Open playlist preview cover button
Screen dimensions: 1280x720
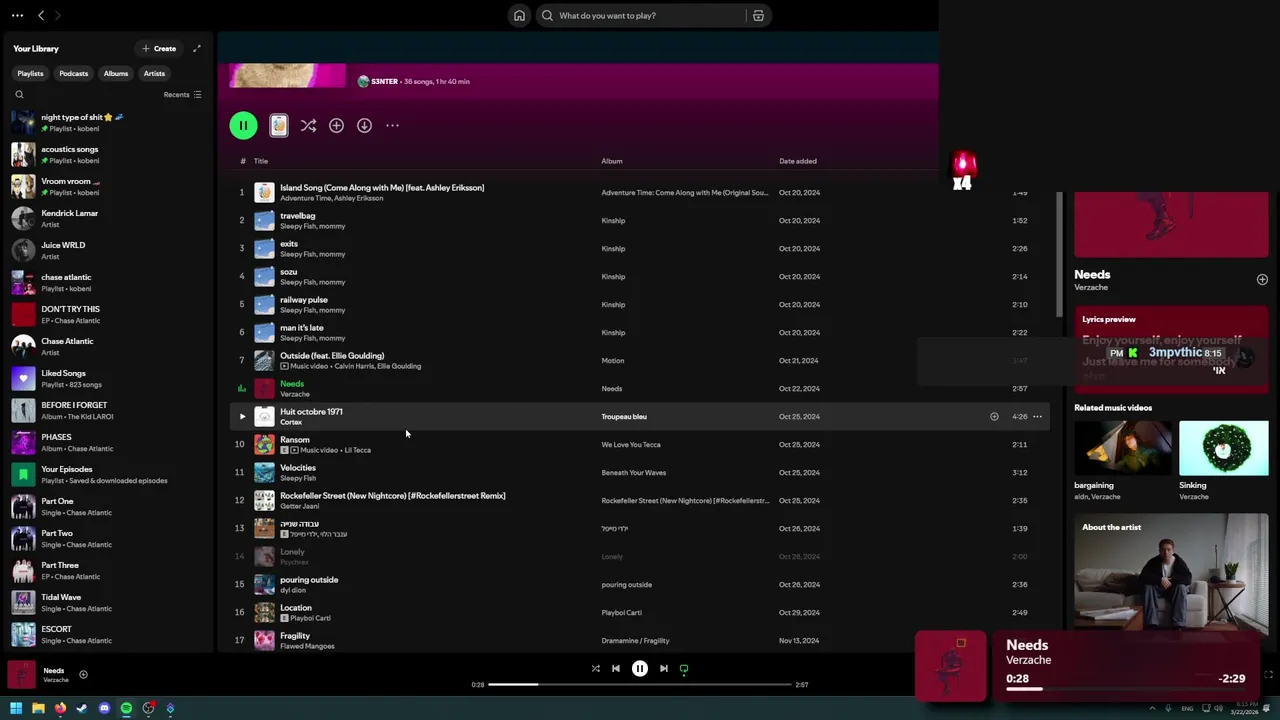coord(279,126)
